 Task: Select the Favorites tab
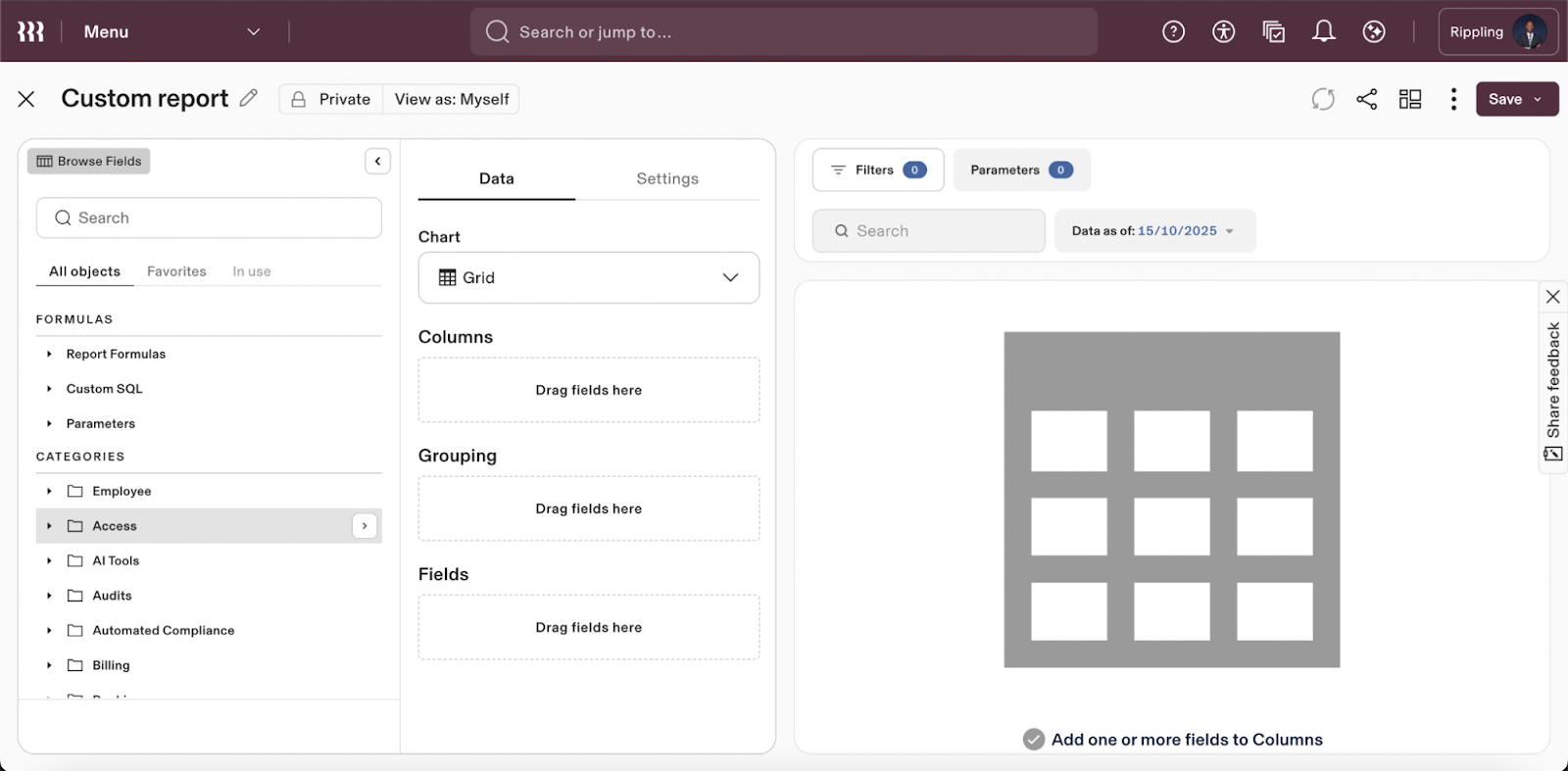tap(176, 271)
